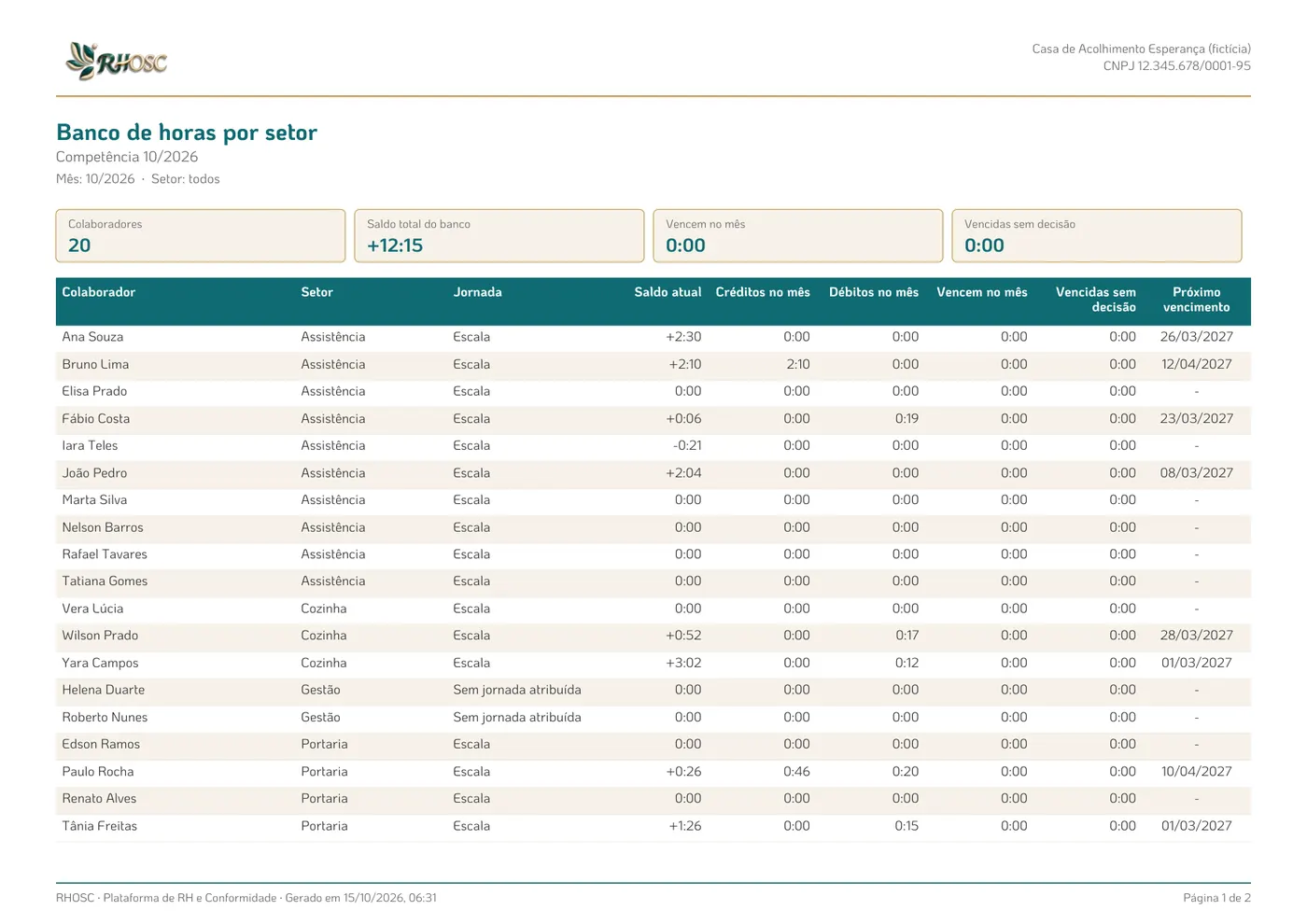
Task: Click Gestão sector in Roberto Nunes's row
Action: (320, 718)
